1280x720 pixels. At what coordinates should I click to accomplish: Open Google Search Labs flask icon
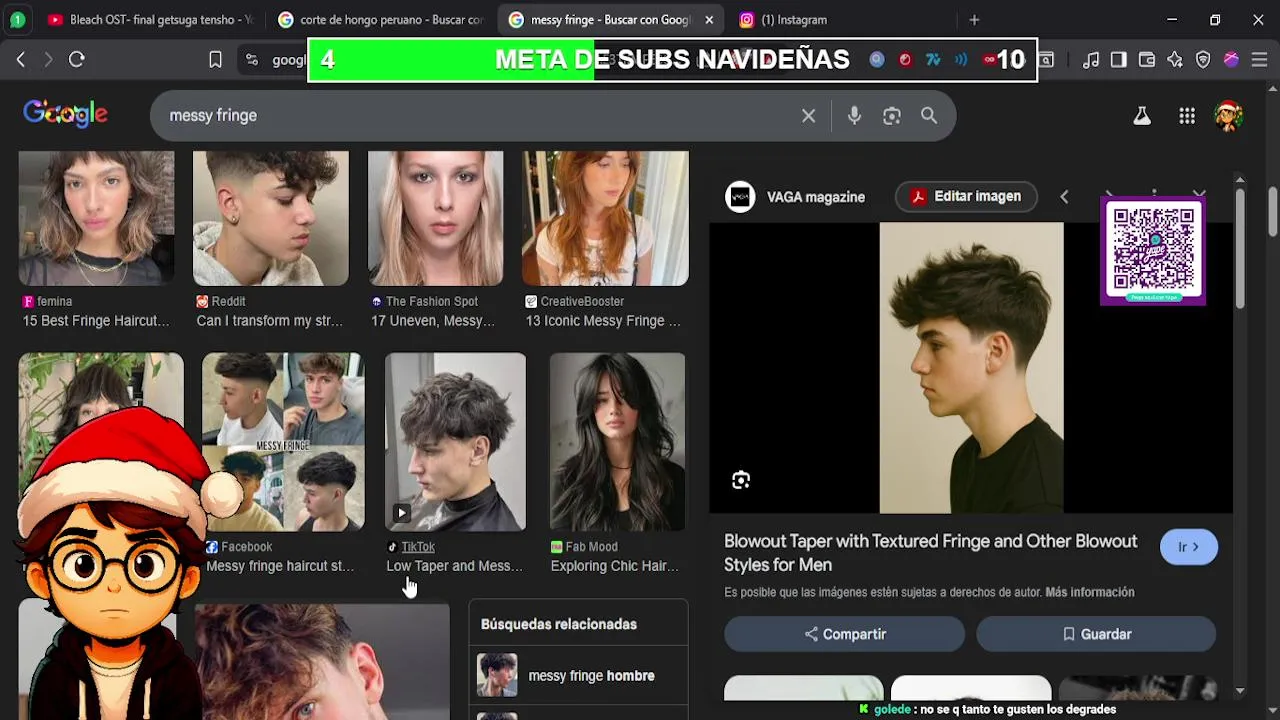point(1141,116)
